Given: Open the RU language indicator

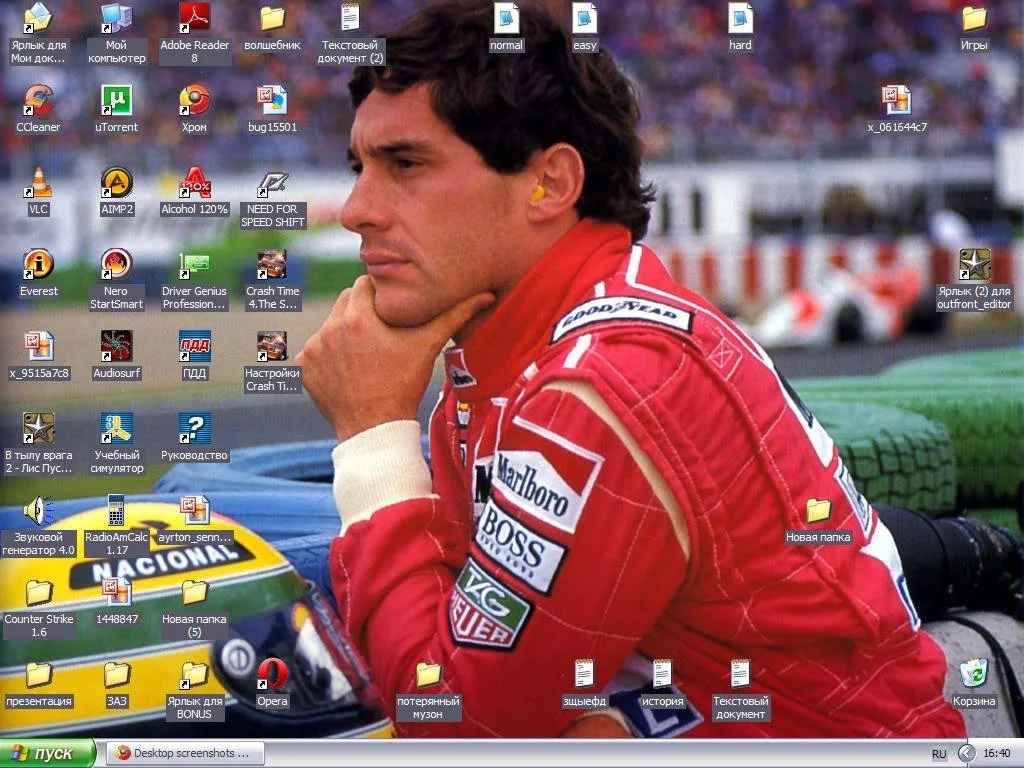Looking at the screenshot, I should (938, 754).
